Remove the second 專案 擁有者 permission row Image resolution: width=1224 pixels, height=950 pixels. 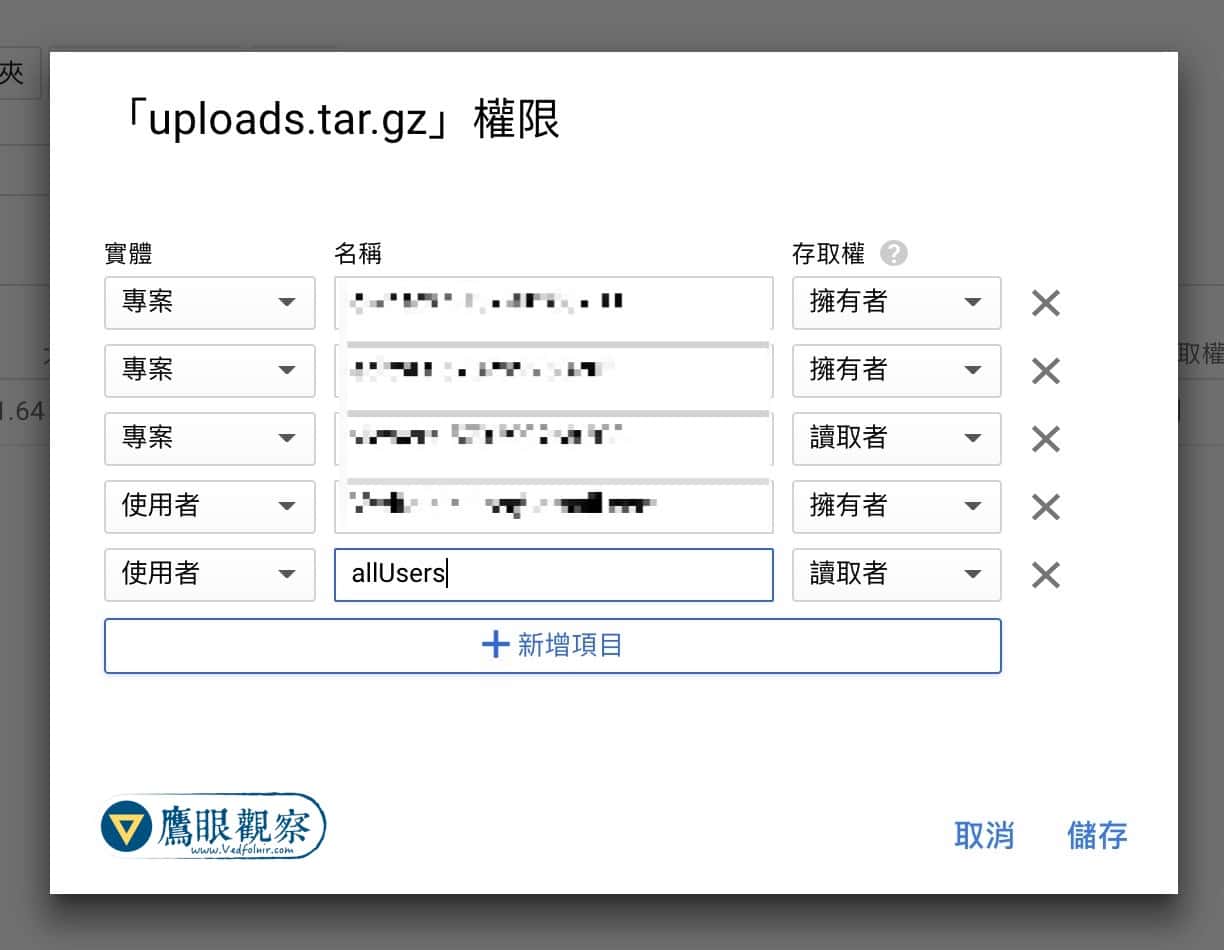1045,371
